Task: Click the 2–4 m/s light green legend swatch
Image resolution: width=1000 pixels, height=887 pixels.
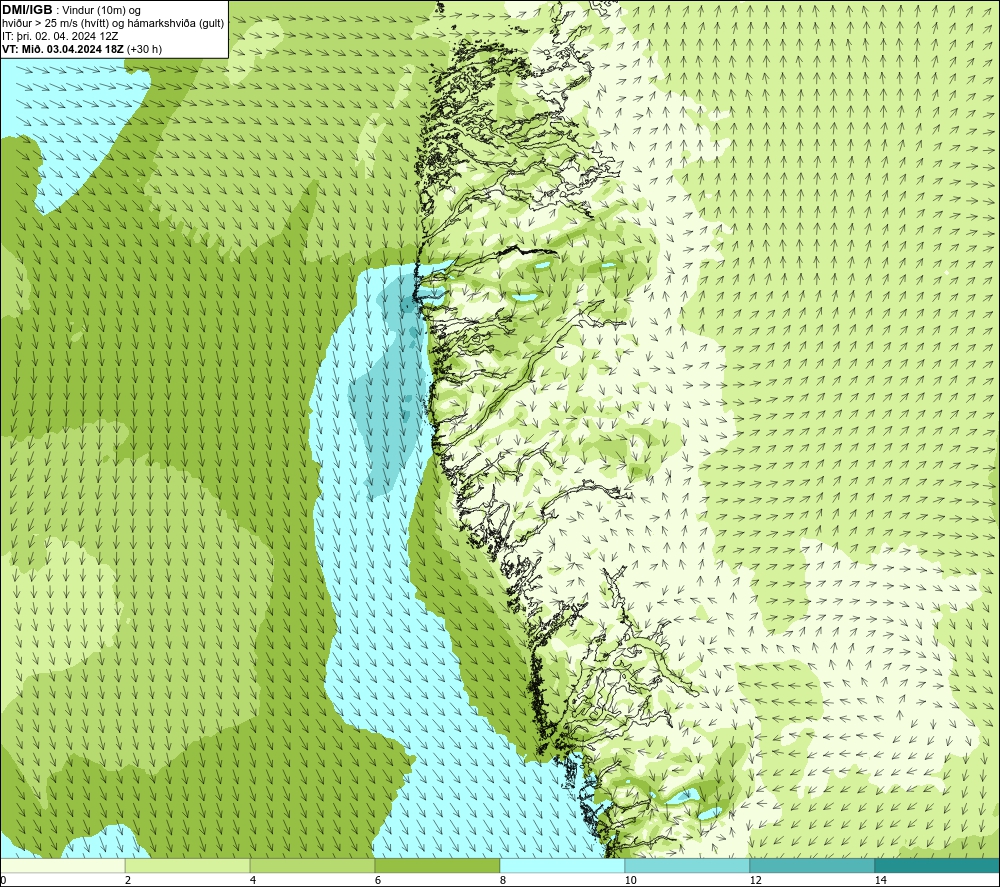Action: point(188,866)
